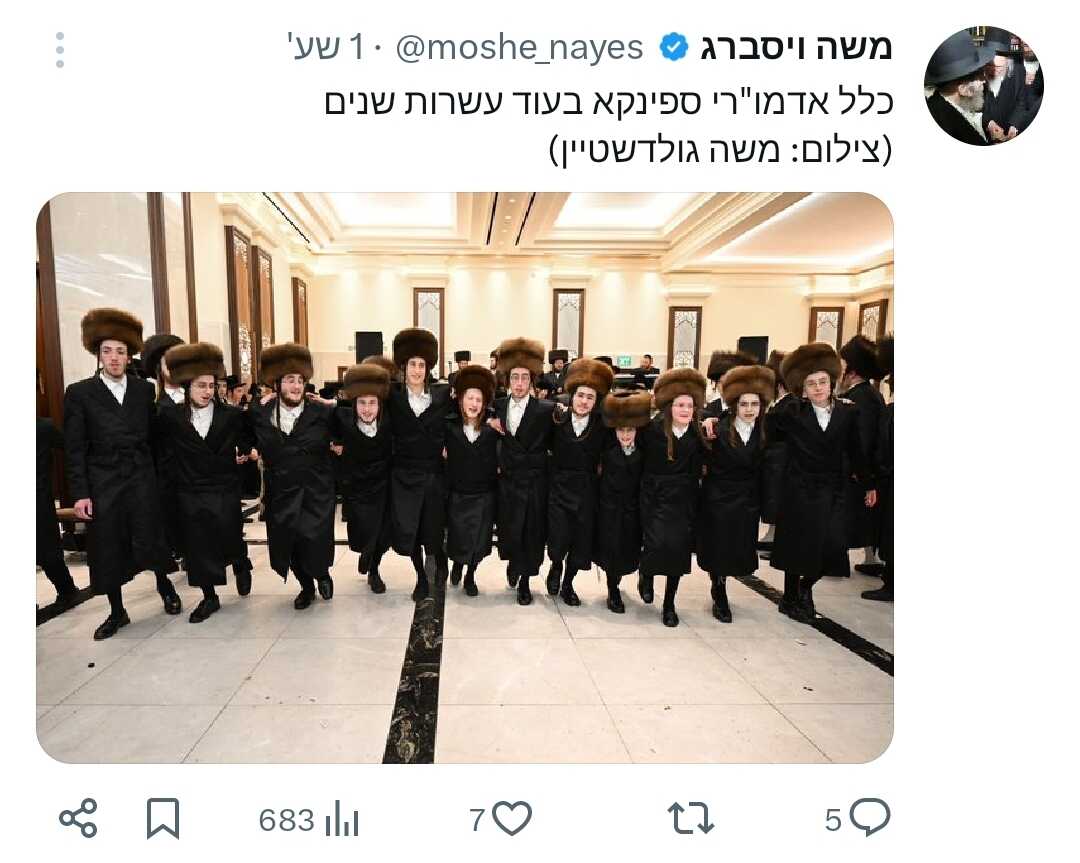Enlarge the dancing group photo

tap(465, 477)
